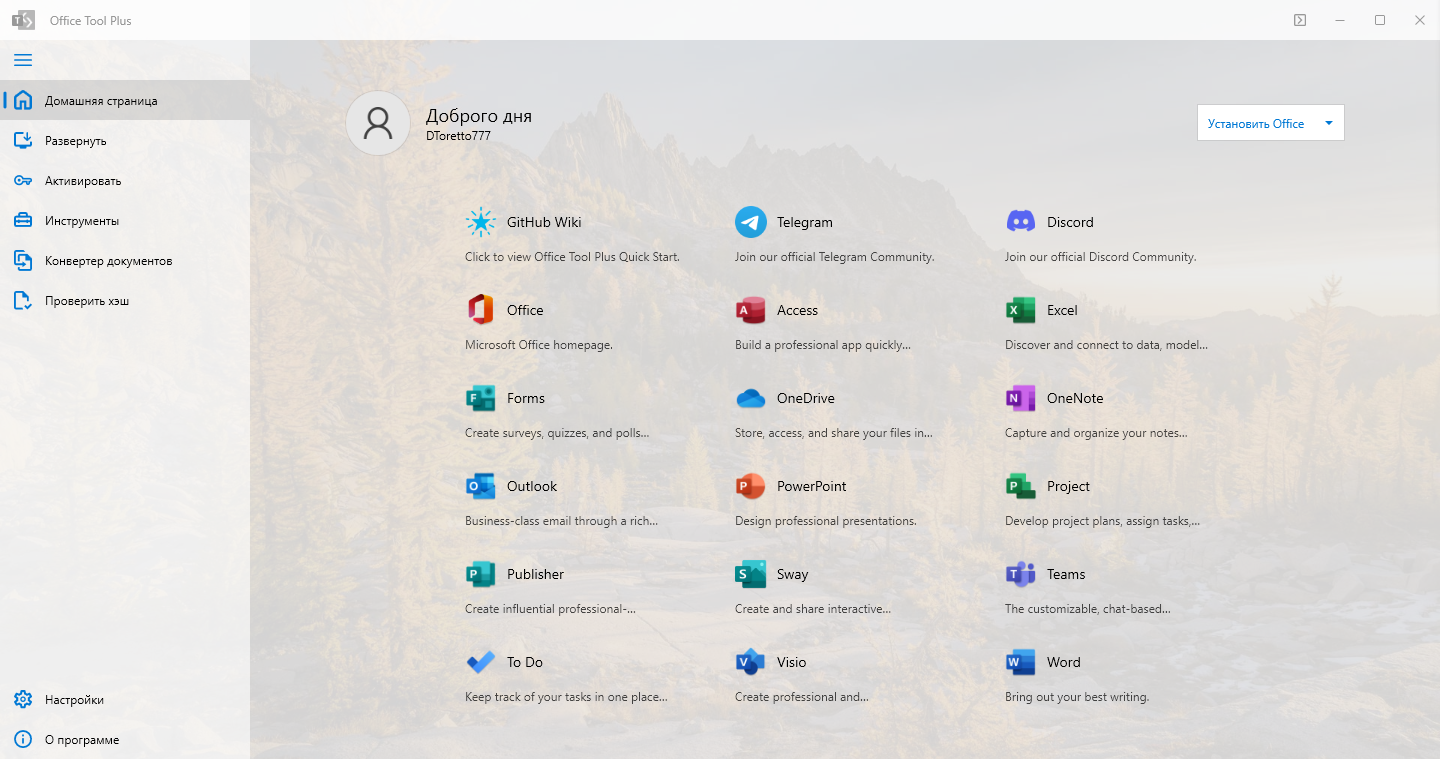
Task: Click the PowerPoint icon
Action: point(751,486)
